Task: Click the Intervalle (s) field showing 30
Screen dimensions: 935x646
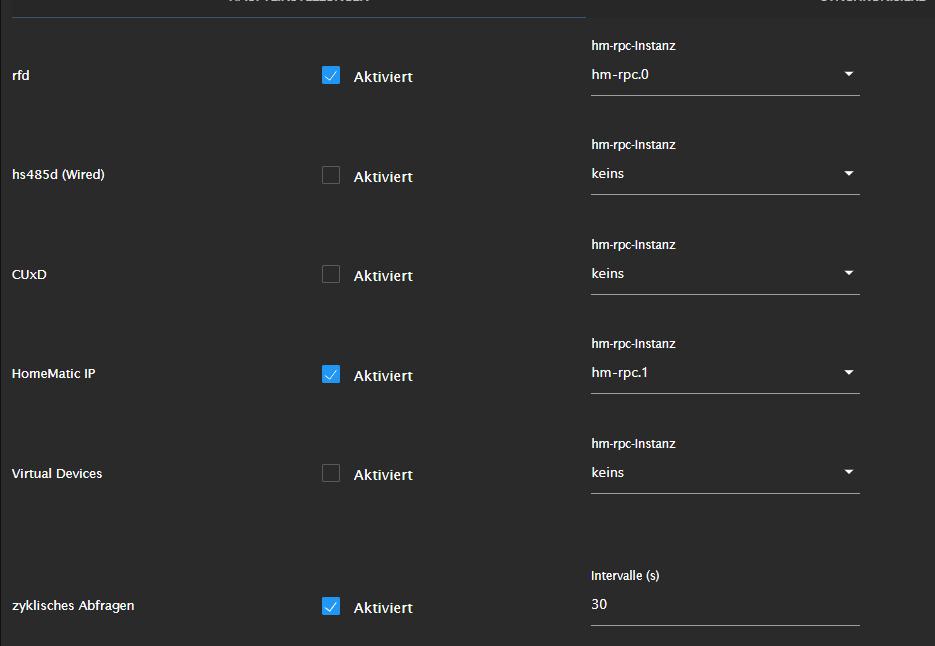Action: click(725, 604)
